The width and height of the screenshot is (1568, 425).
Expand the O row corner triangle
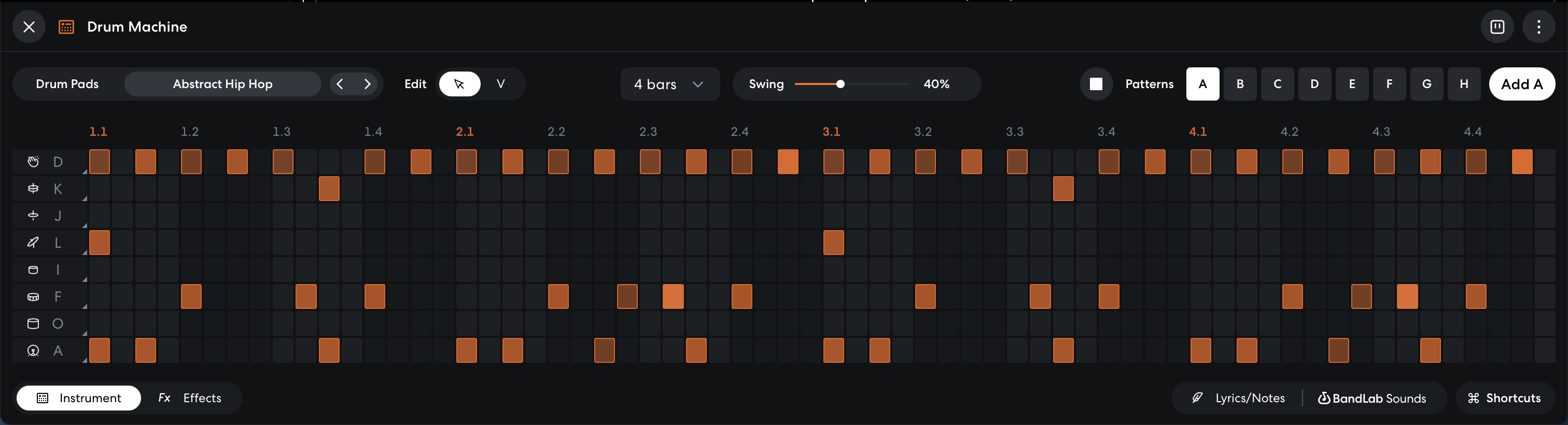(x=85, y=333)
